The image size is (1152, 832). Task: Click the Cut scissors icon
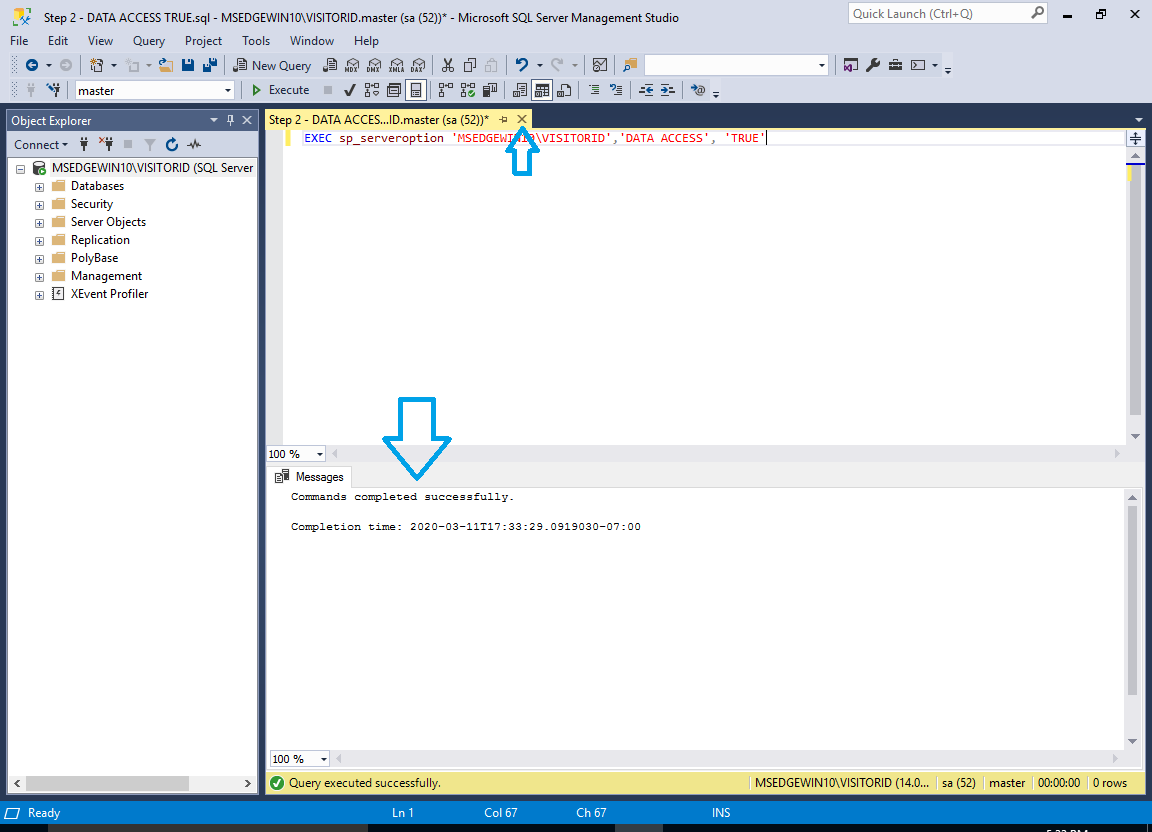click(447, 65)
